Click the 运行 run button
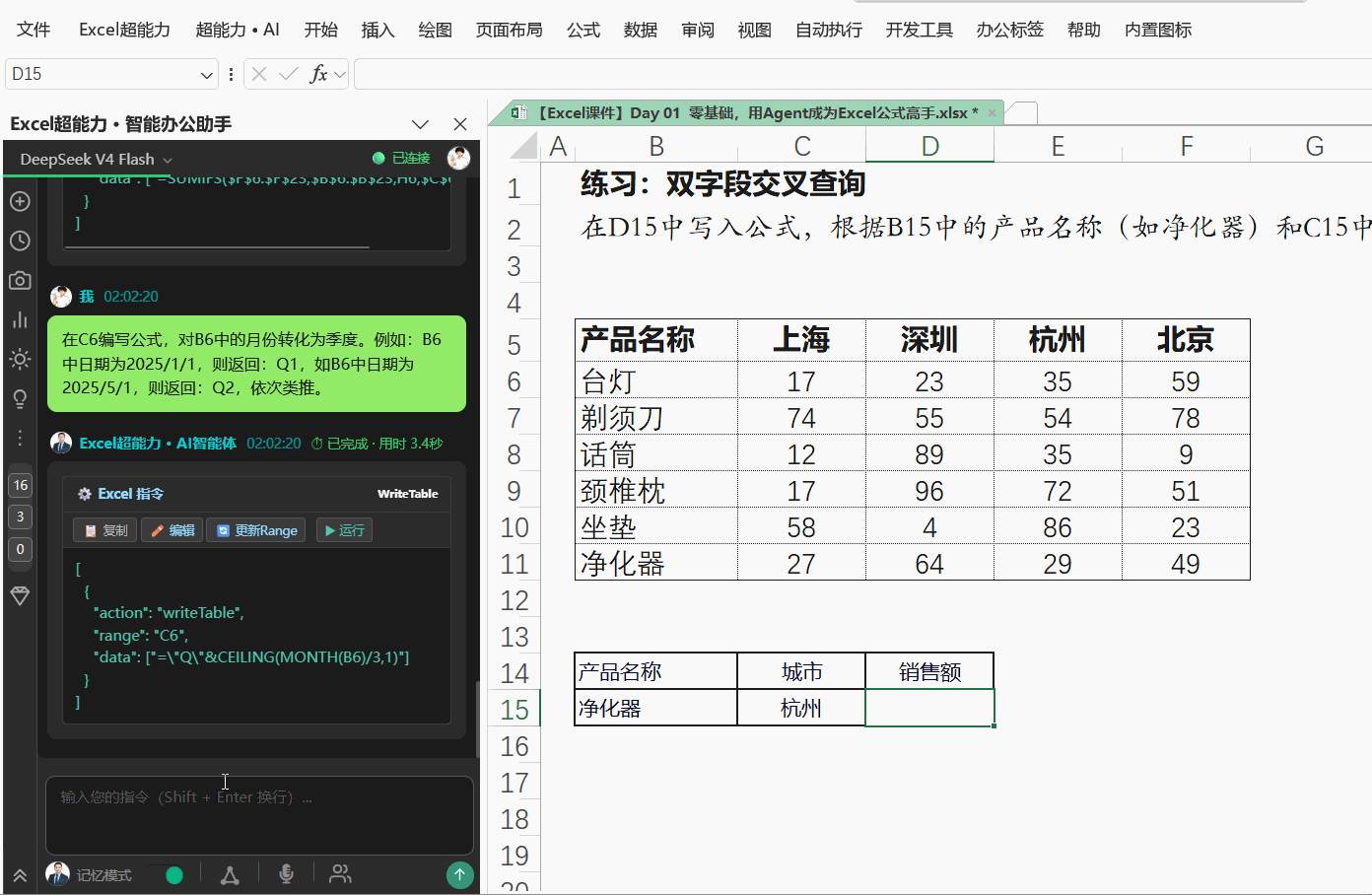Image resolution: width=1372 pixels, height=895 pixels. click(344, 530)
